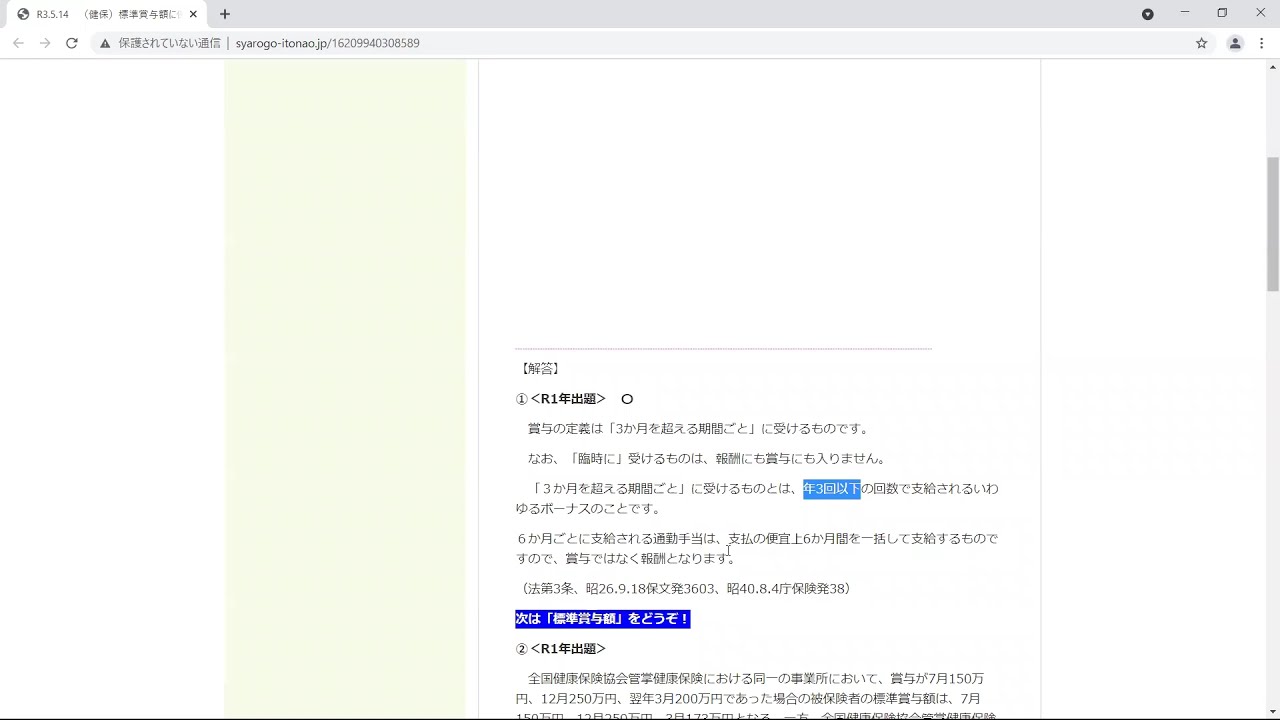Click the vertical page scrollbar thumb

[1273, 222]
